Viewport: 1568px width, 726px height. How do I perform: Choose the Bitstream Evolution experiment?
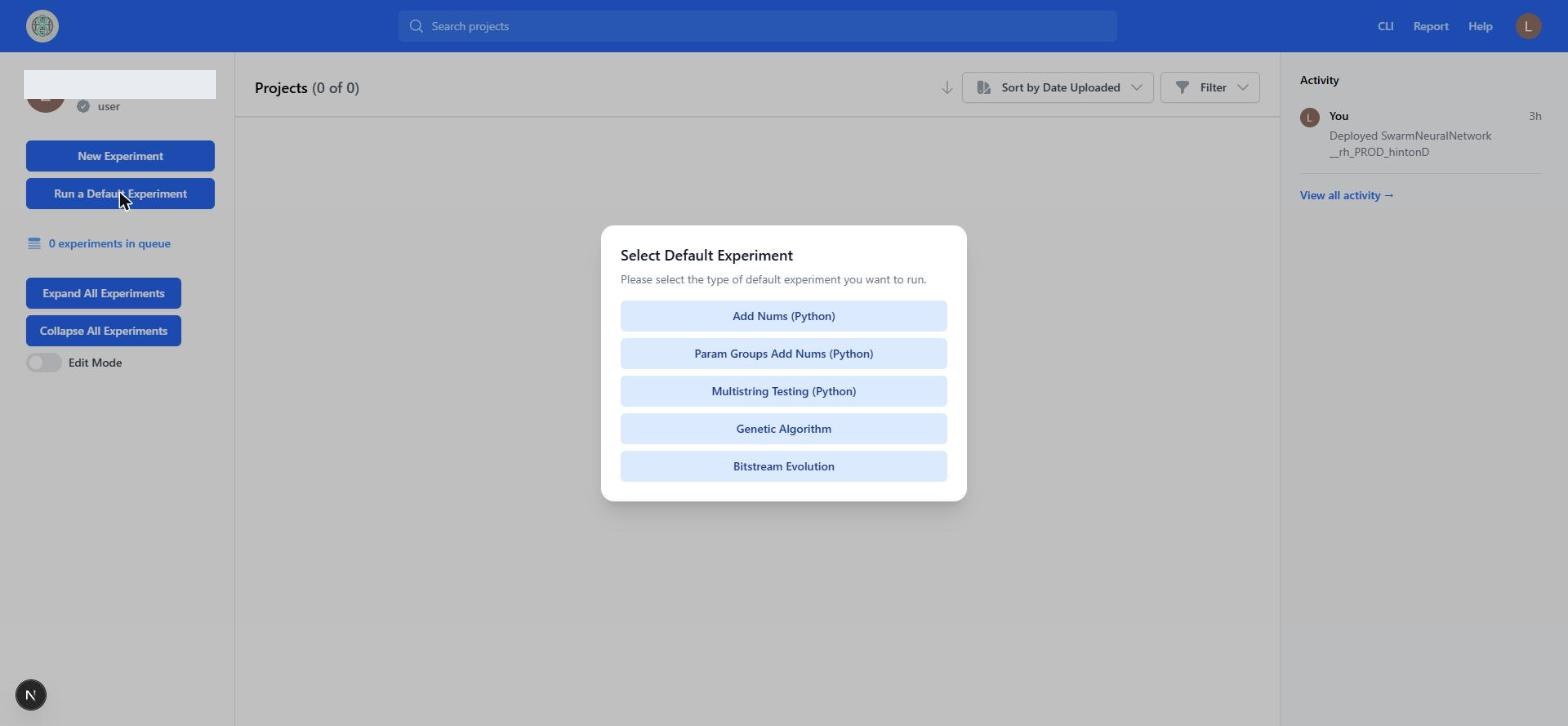[x=783, y=467]
